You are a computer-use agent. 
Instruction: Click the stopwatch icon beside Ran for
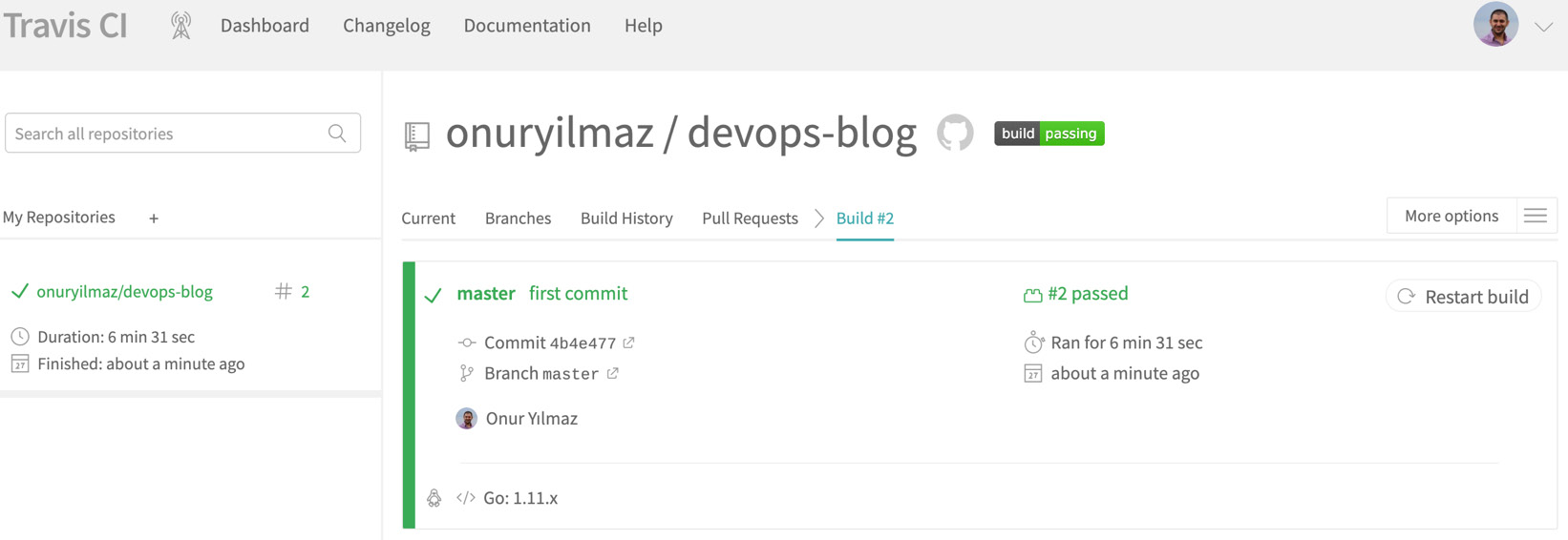[1033, 342]
